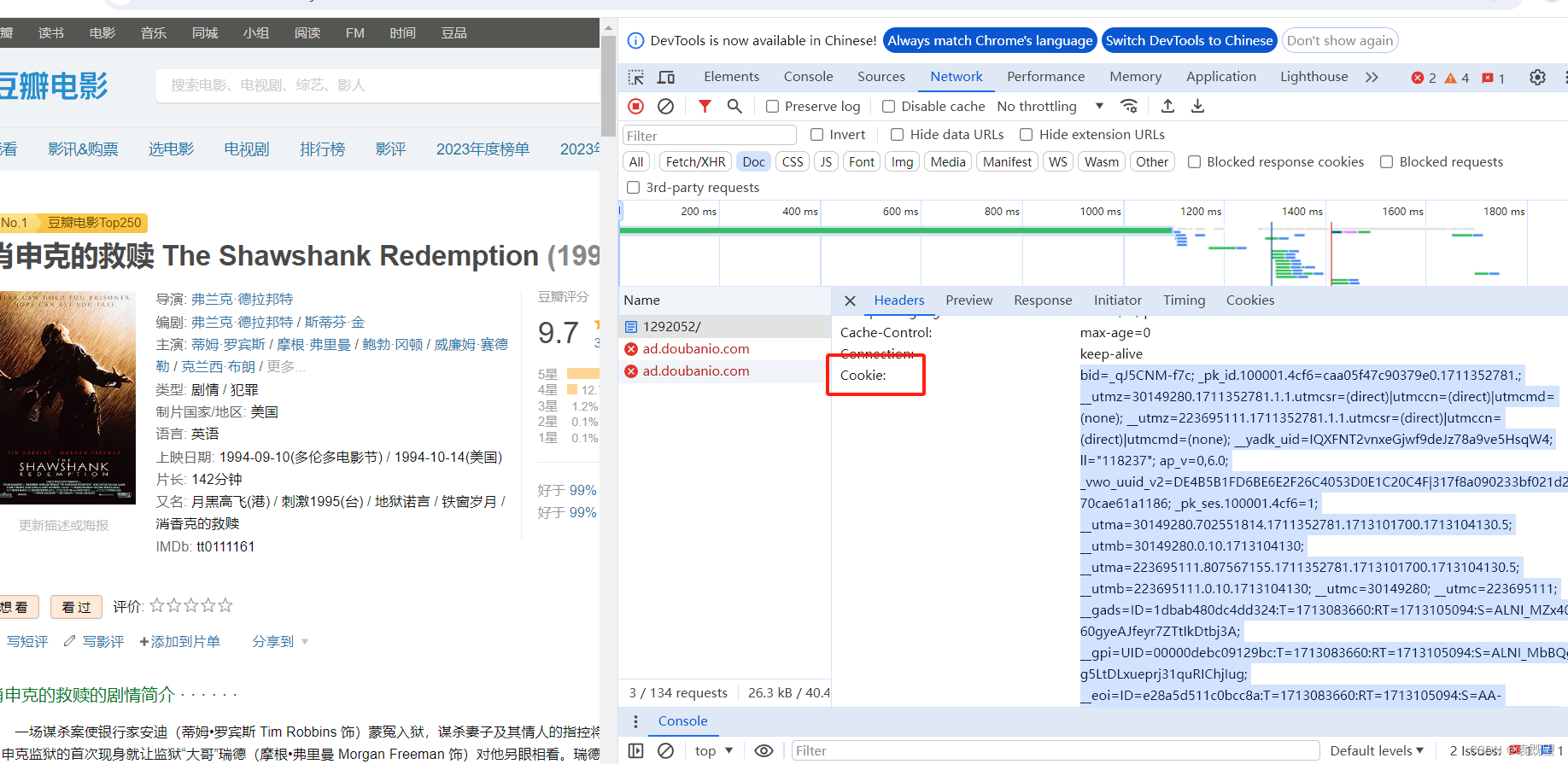Expand cast list via 更多...
Image resolution: width=1568 pixels, height=764 pixels.
(x=285, y=366)
